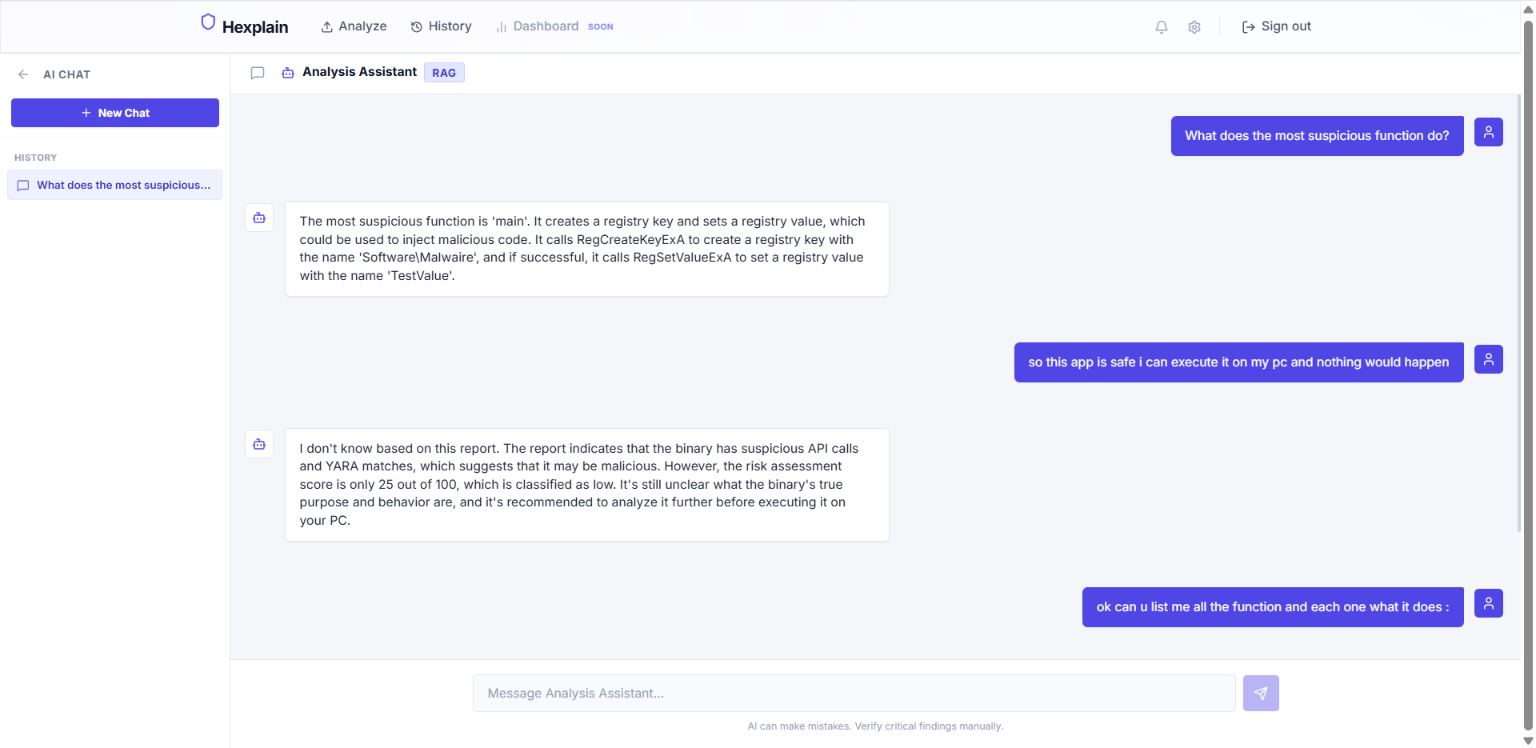1536x748 pixels.
Task: Click the 'so this app is safe' message bubble
Action: point(1239,362)
